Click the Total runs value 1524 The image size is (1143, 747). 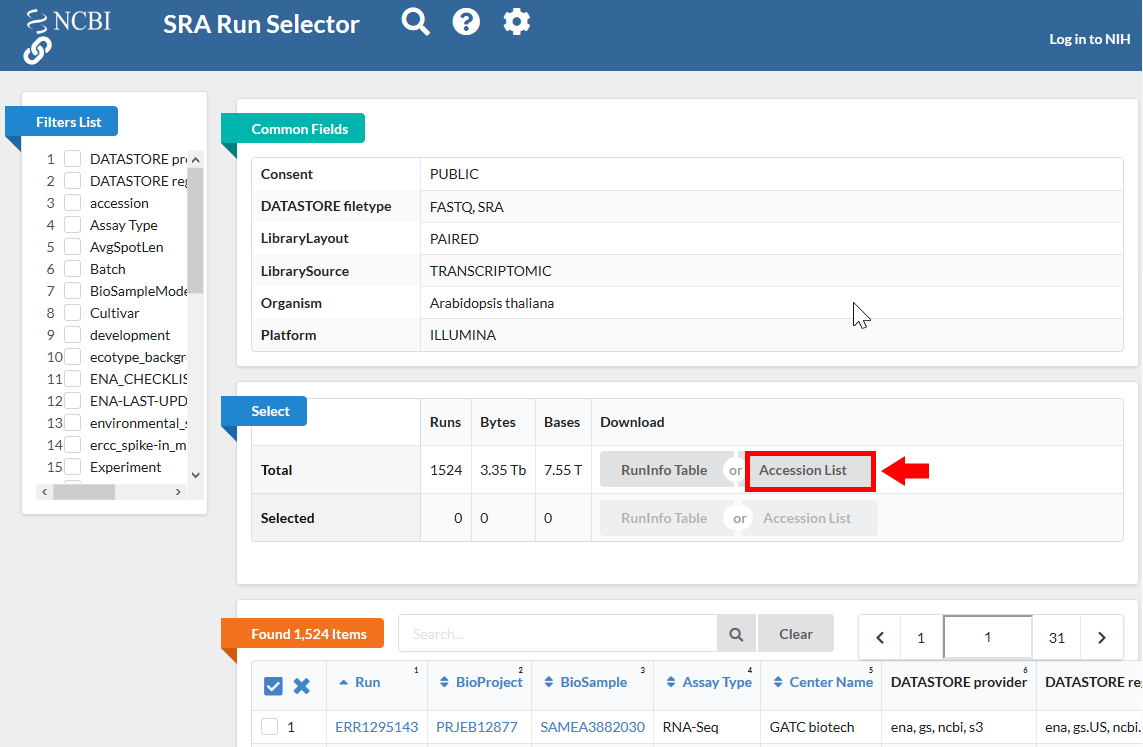pyautogui.click(x=446, y=470)
